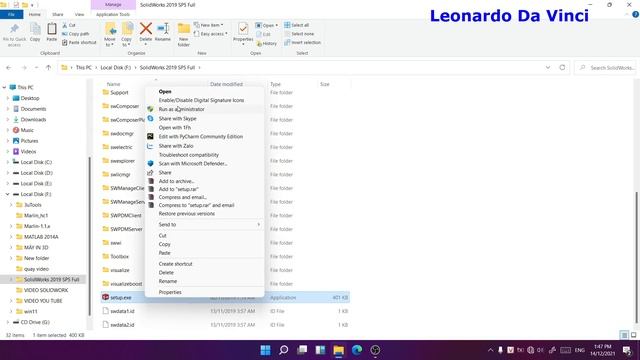Screen dimensions: 640x360
Task: Expand the address bar history dropdown
Action: coord(548,68)
